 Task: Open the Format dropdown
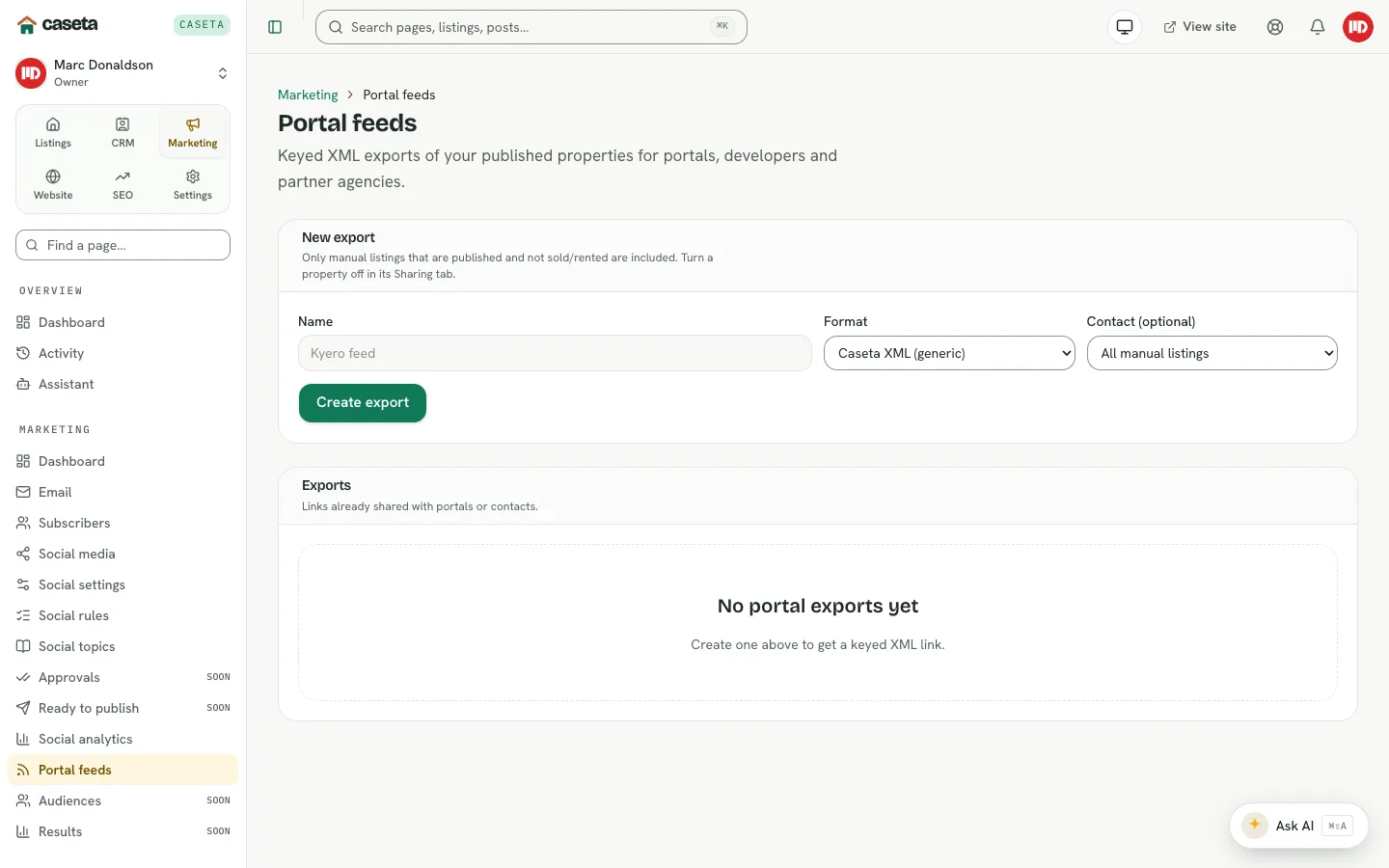coord(949,353)
